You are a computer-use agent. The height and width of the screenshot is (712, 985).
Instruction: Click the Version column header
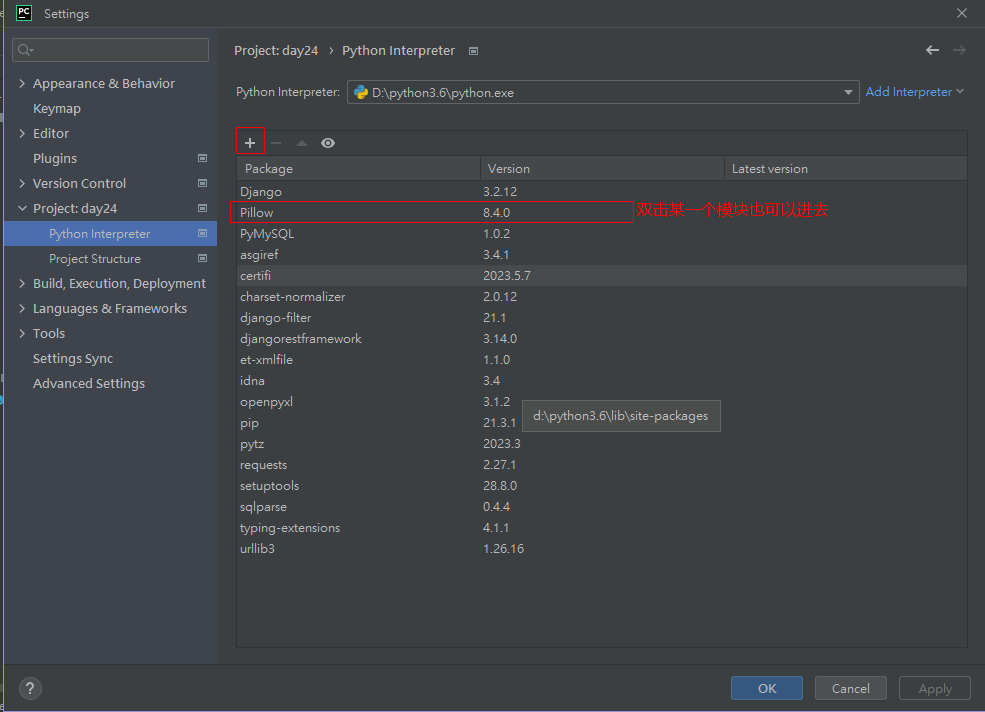click(x=602, y=168)
